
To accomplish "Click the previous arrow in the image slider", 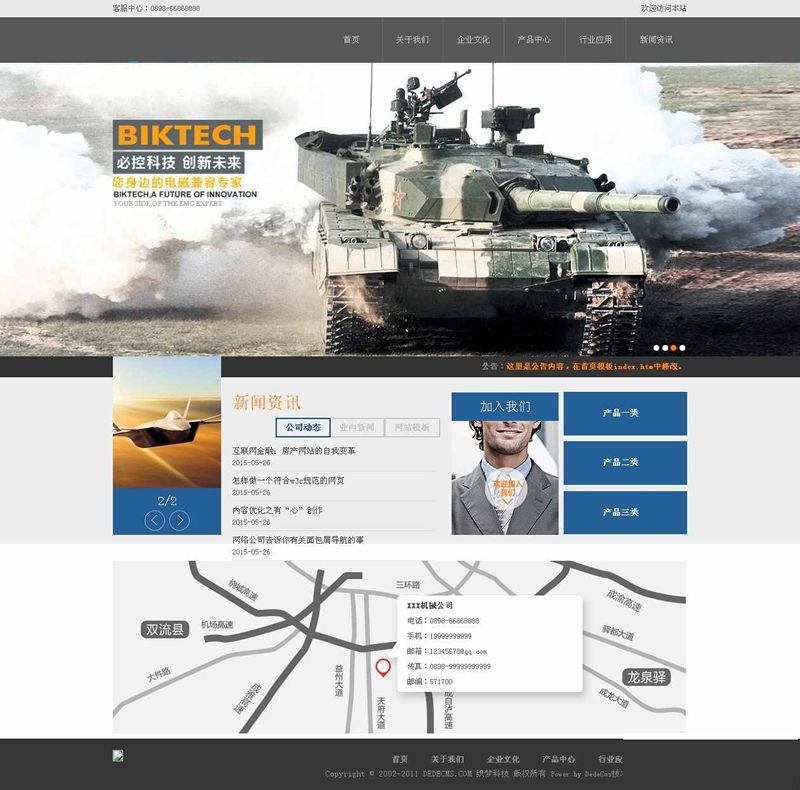I will [154, 520].
